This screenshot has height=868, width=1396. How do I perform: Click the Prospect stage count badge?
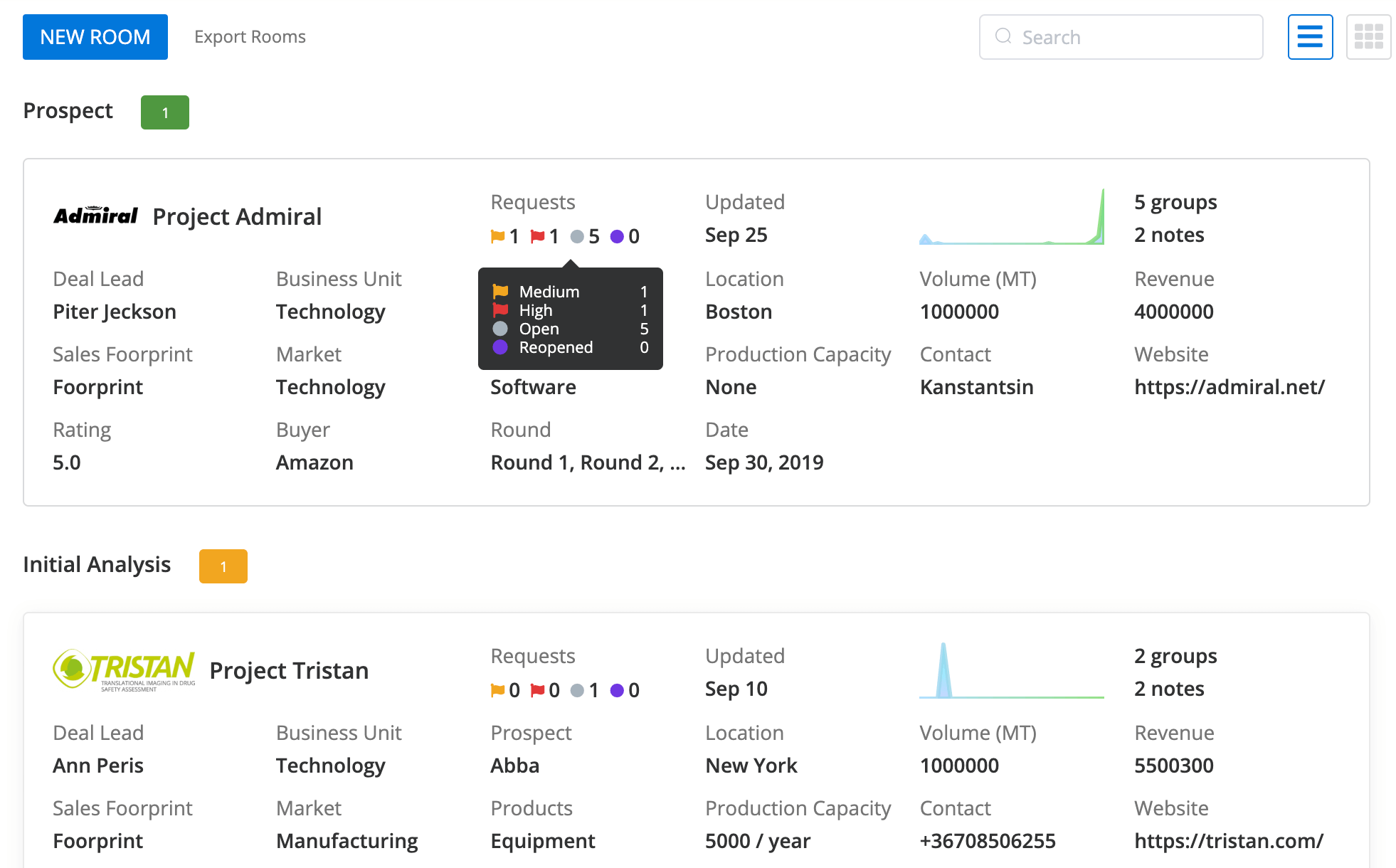coord(164,112)
